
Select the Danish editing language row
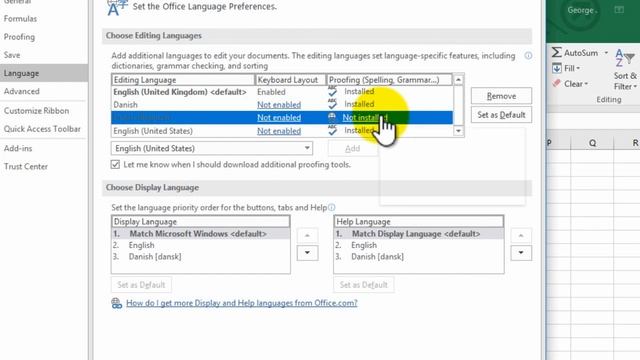click(282, 104)
